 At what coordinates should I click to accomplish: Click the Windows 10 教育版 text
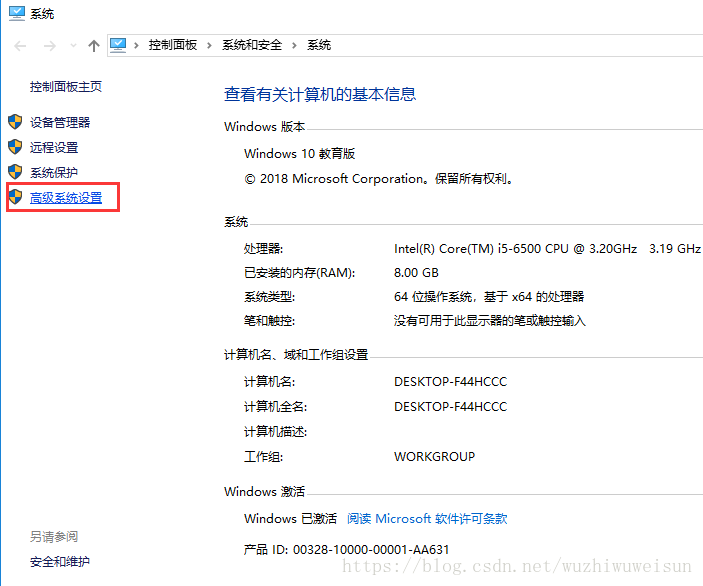[299, 154]
